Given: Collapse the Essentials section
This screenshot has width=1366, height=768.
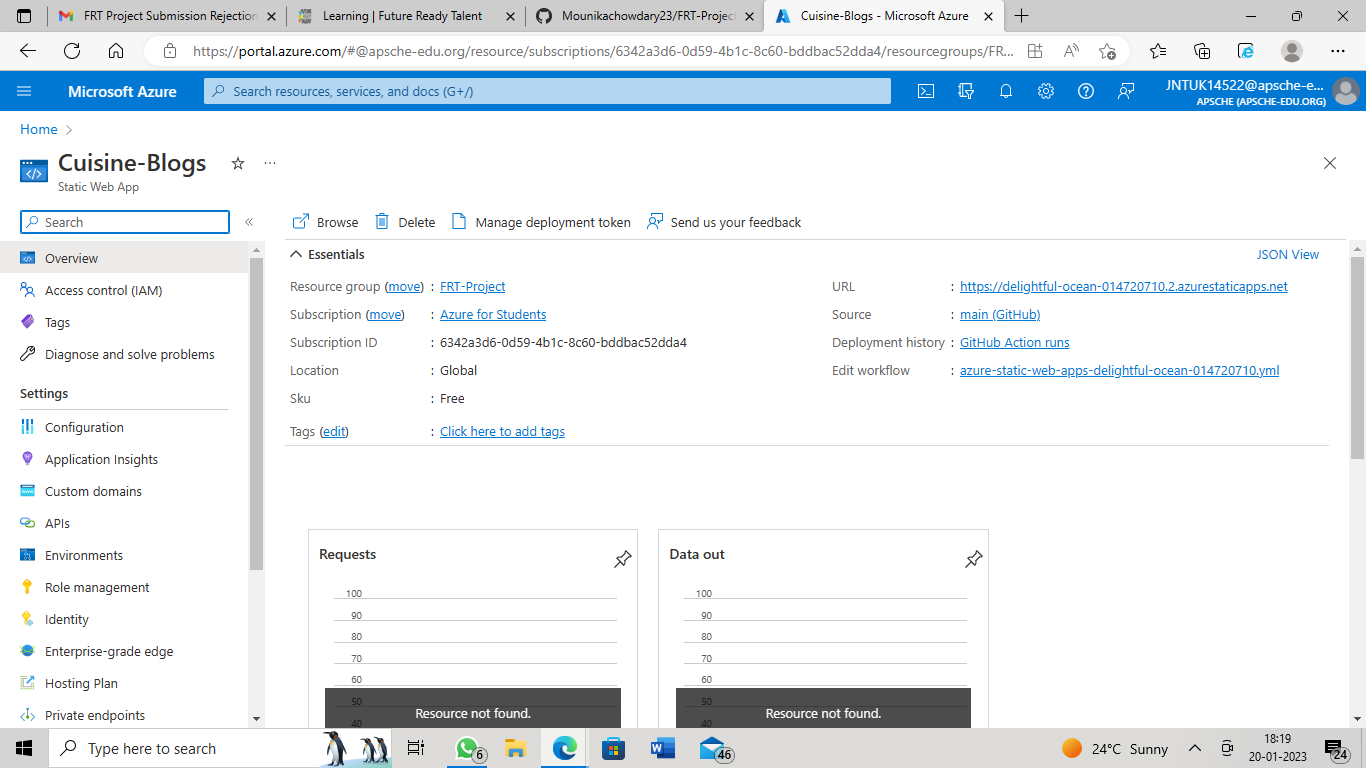Looking at the screenshot, I should [296, 254].
